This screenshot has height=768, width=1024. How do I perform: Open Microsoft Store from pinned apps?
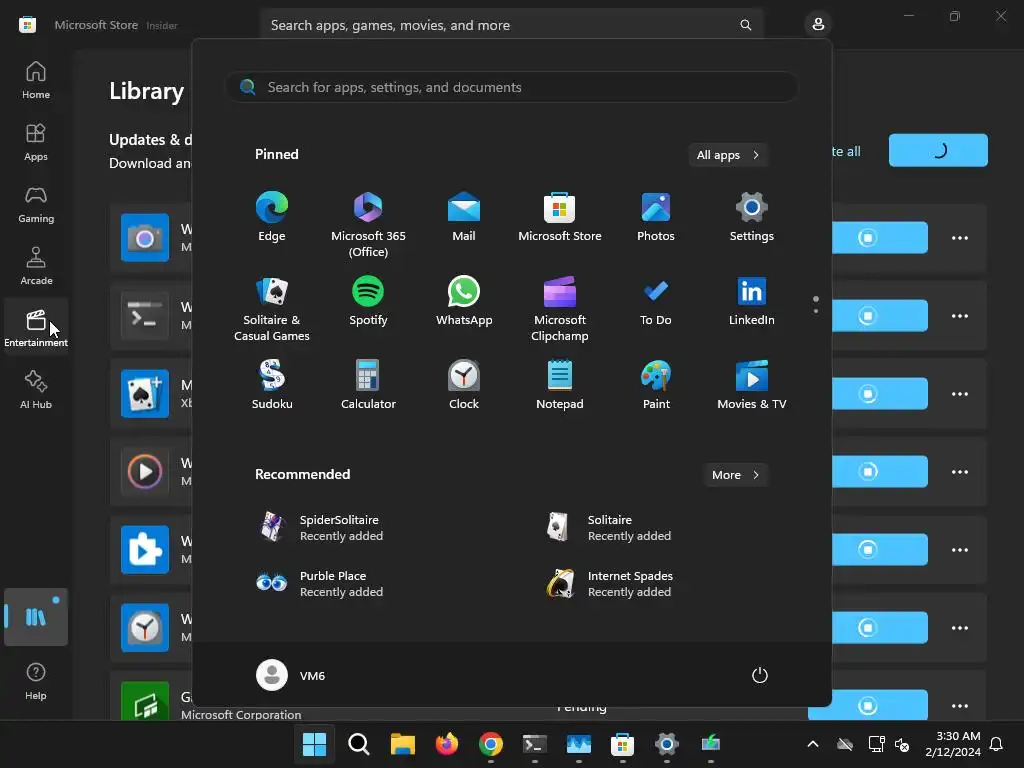[560, 217]
